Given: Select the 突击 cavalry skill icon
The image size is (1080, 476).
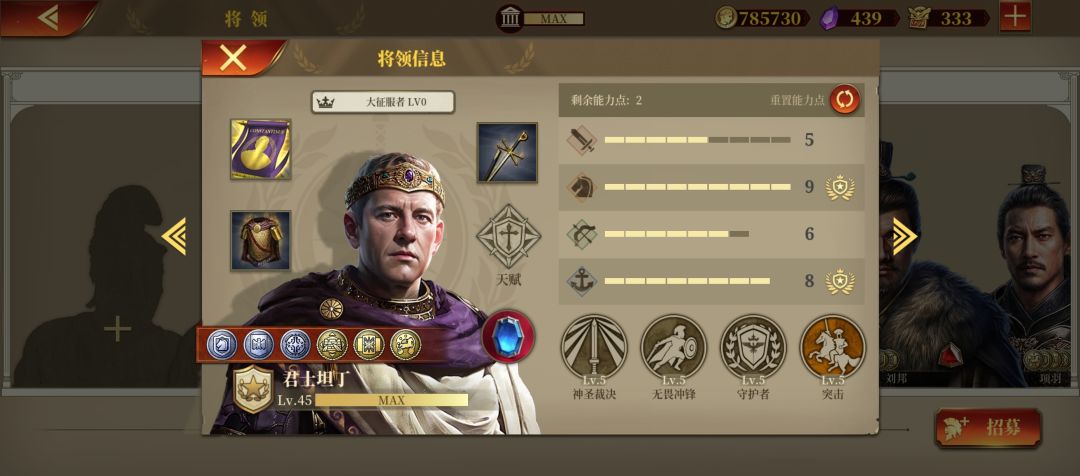Looking at the screenshot, I should click(x=833, y=347).
